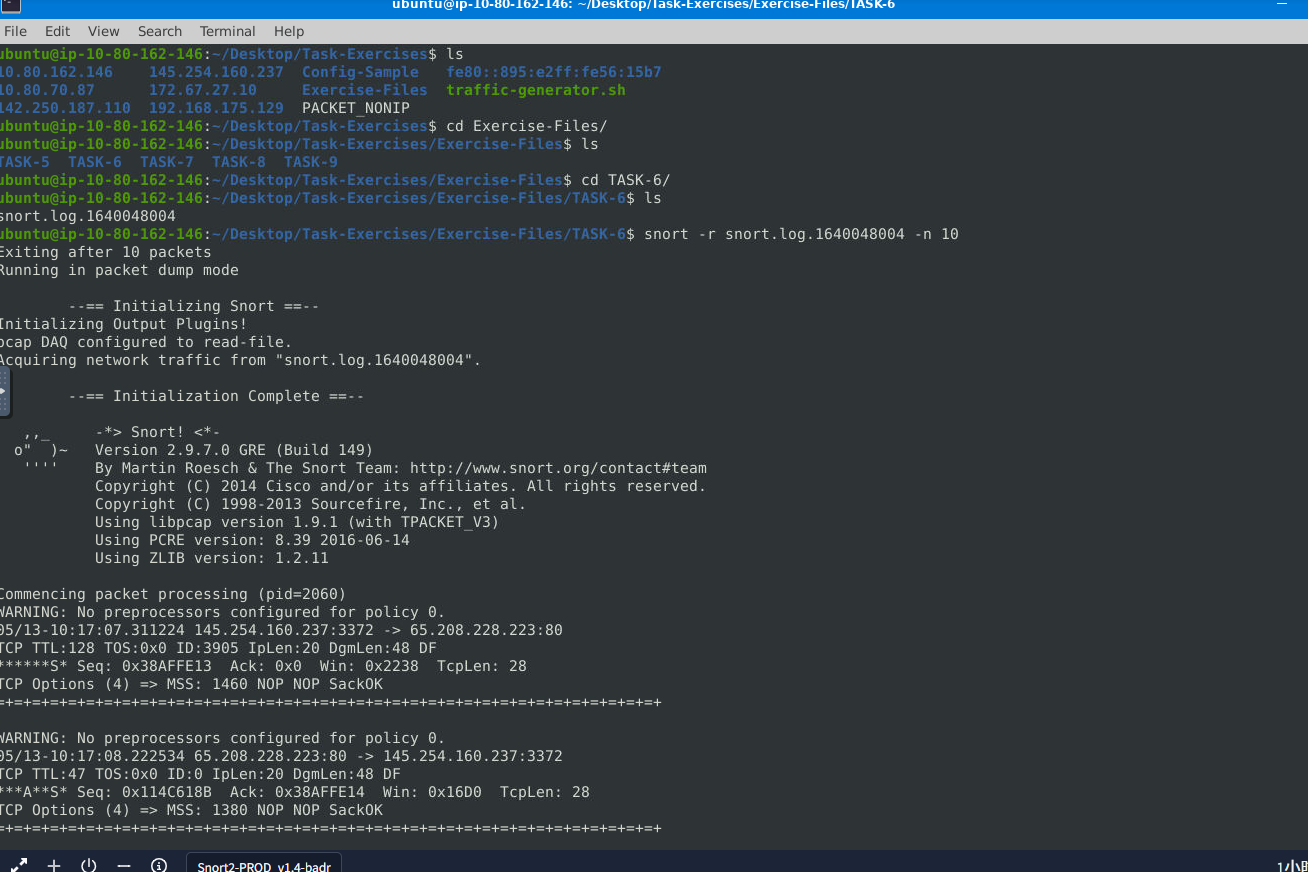Click the 'Running in packet dump mode' line

119,270
